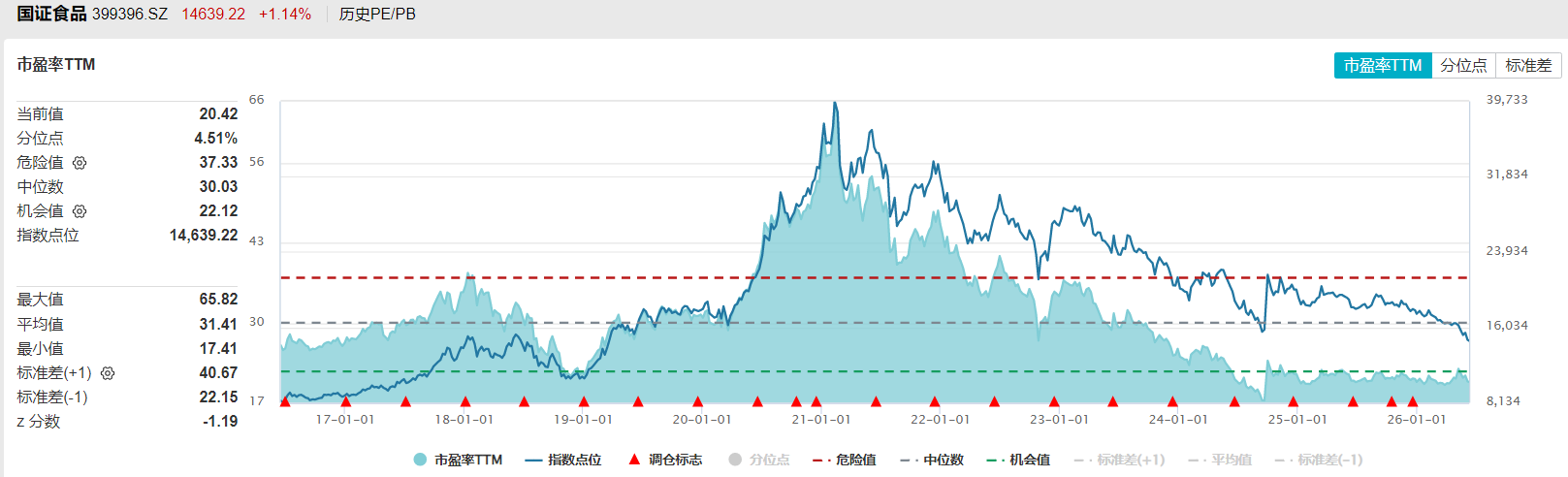The width and height of the screenshot is (1568, 477).
Task: Toggle the 调仓标志 red triangle legend item
Action: pyautogui.click(x=665, y=460)
